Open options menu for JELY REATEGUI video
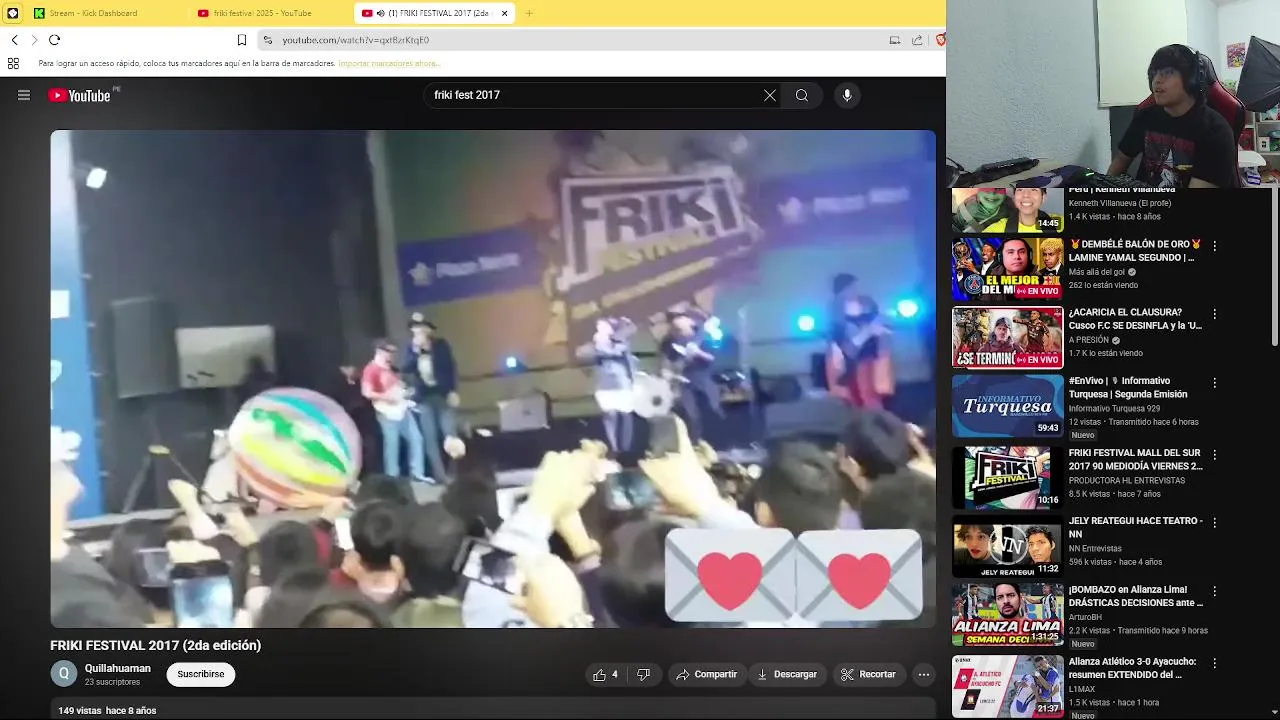This screenshot has height=720, width=1280. coord(1215,523)
